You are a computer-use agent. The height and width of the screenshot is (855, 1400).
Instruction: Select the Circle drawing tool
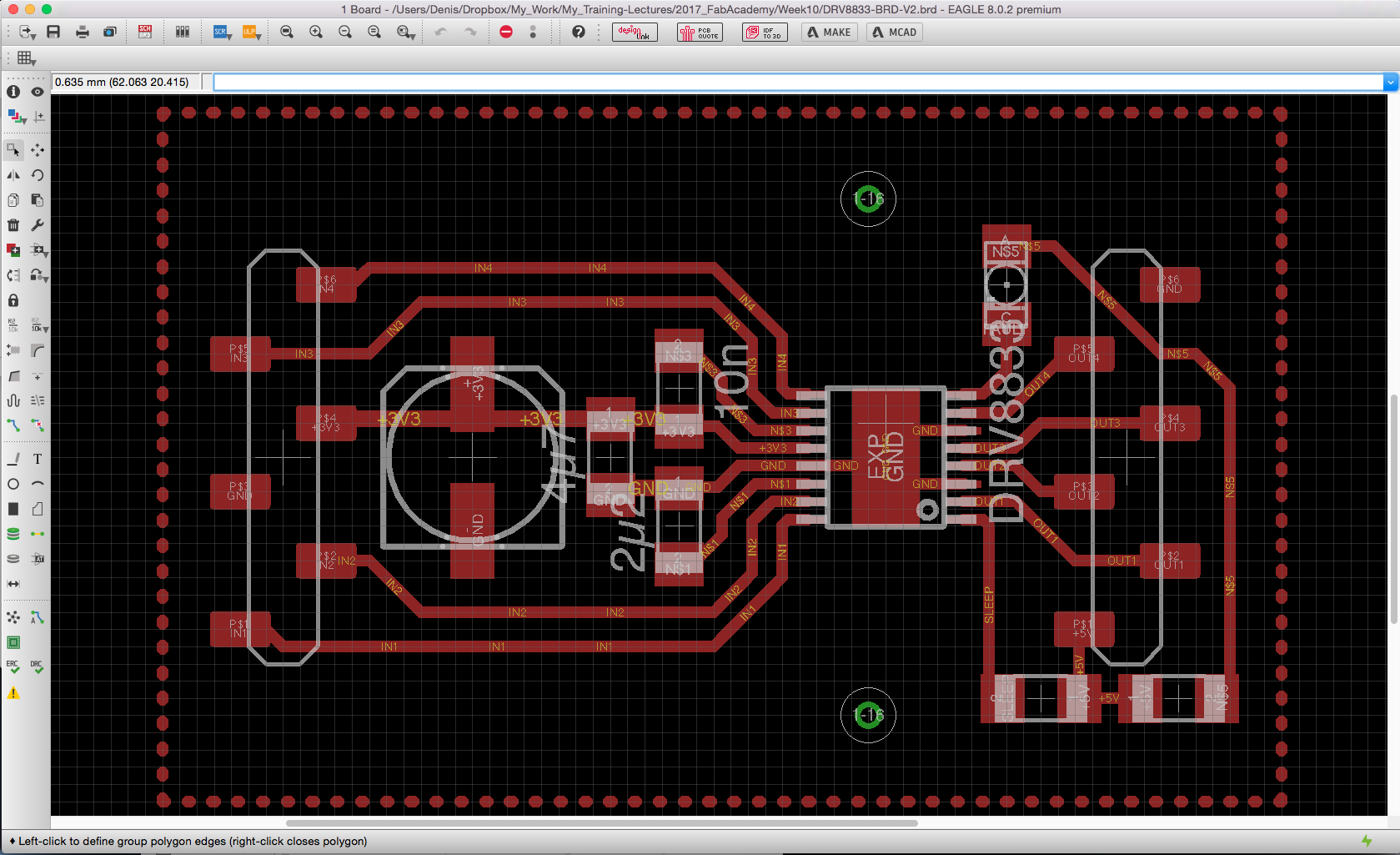coord(13,484)
